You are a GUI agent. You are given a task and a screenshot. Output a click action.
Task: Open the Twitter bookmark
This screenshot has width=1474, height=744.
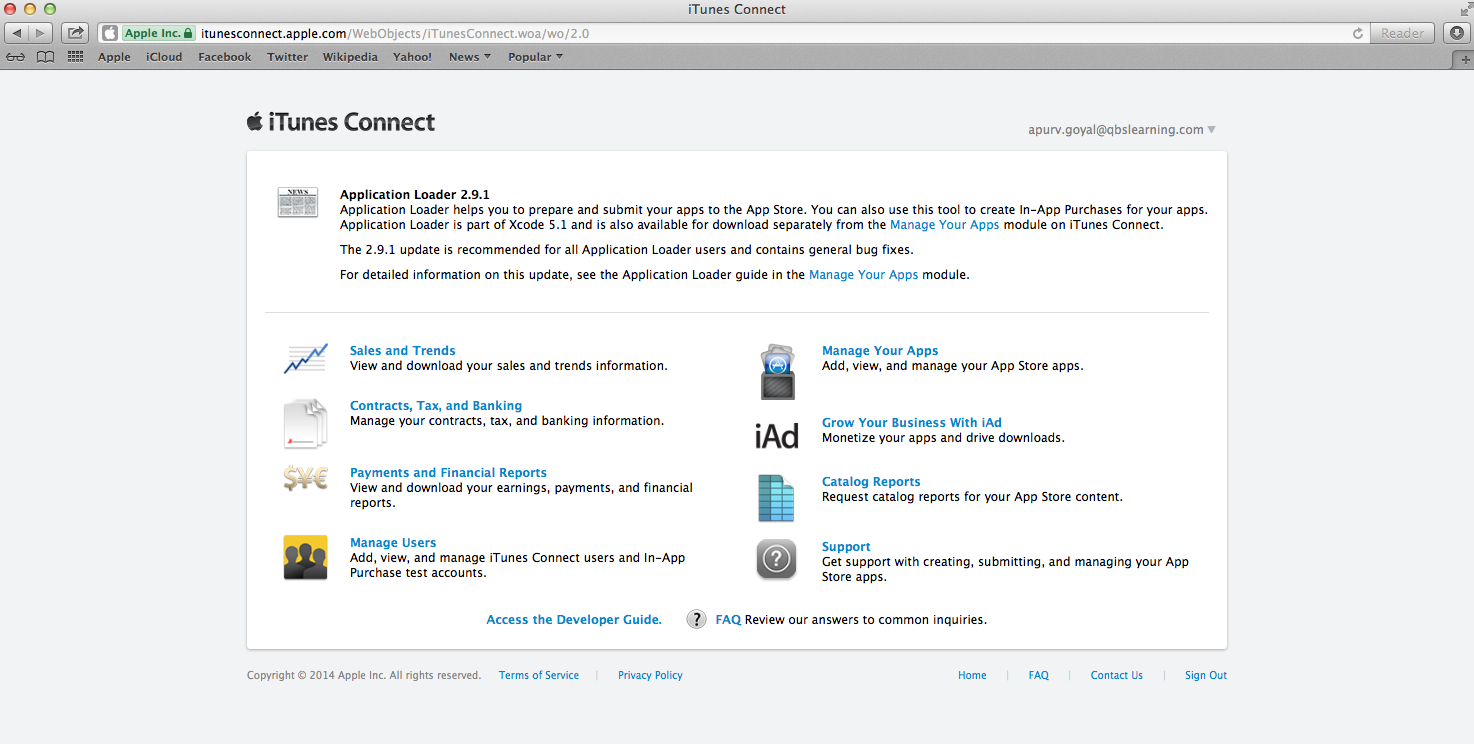click(287, 57)
